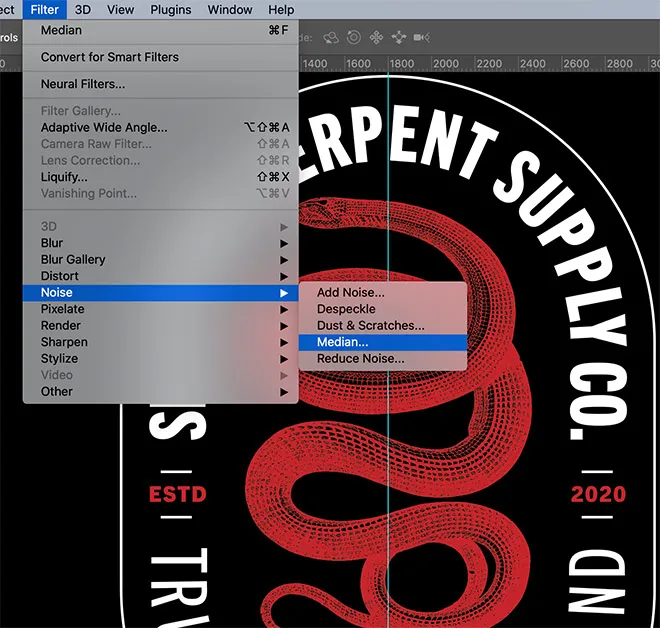Open the Plugins menu

171,10
